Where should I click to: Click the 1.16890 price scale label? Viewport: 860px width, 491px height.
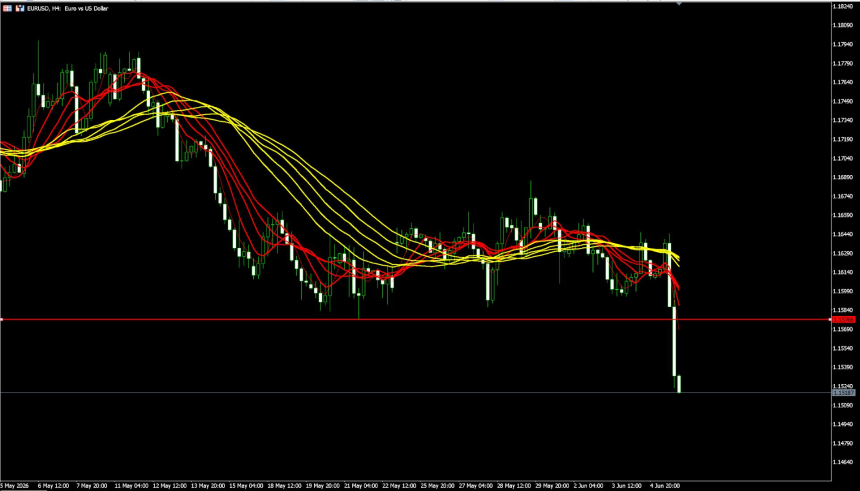tap(842, 177)
